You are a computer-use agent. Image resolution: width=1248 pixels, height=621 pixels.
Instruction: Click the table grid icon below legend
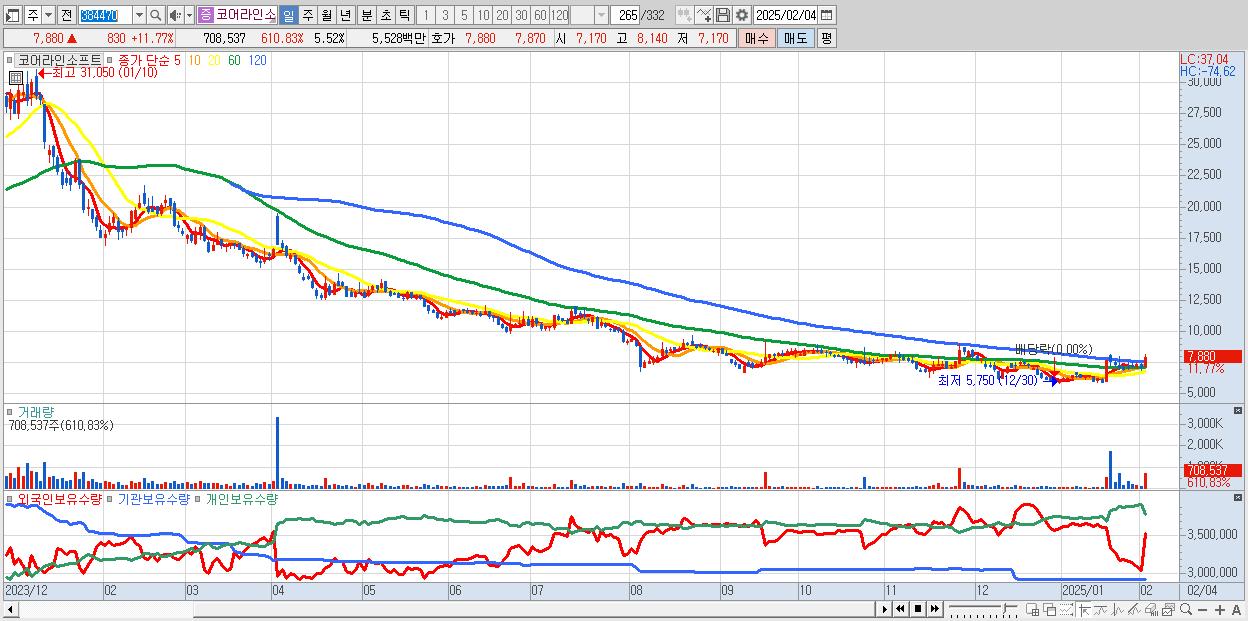[x=15, y=78]
